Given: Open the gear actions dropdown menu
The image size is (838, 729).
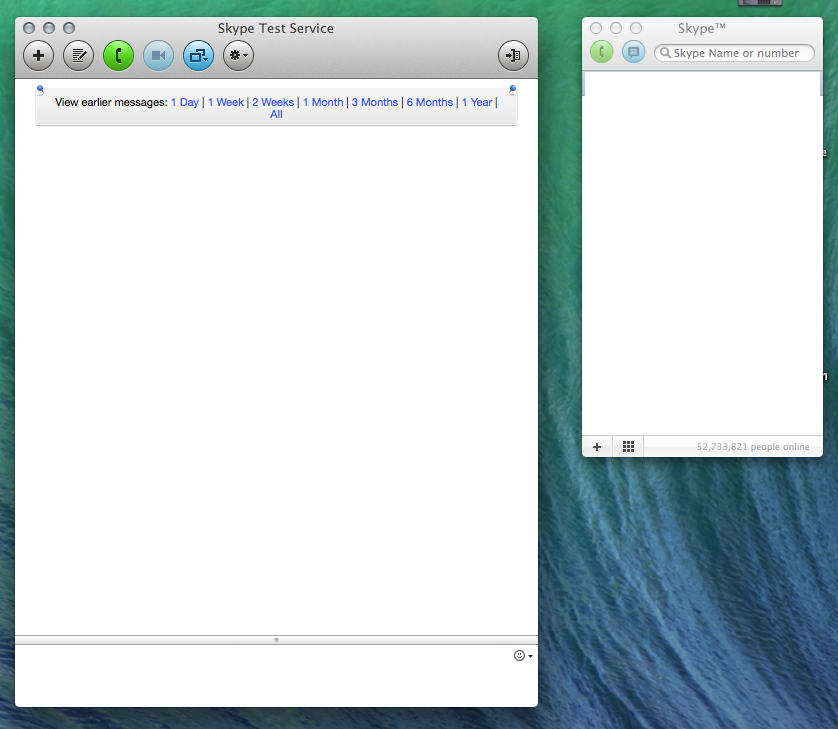Looking at the screenshot, I should tap(238, 55).
